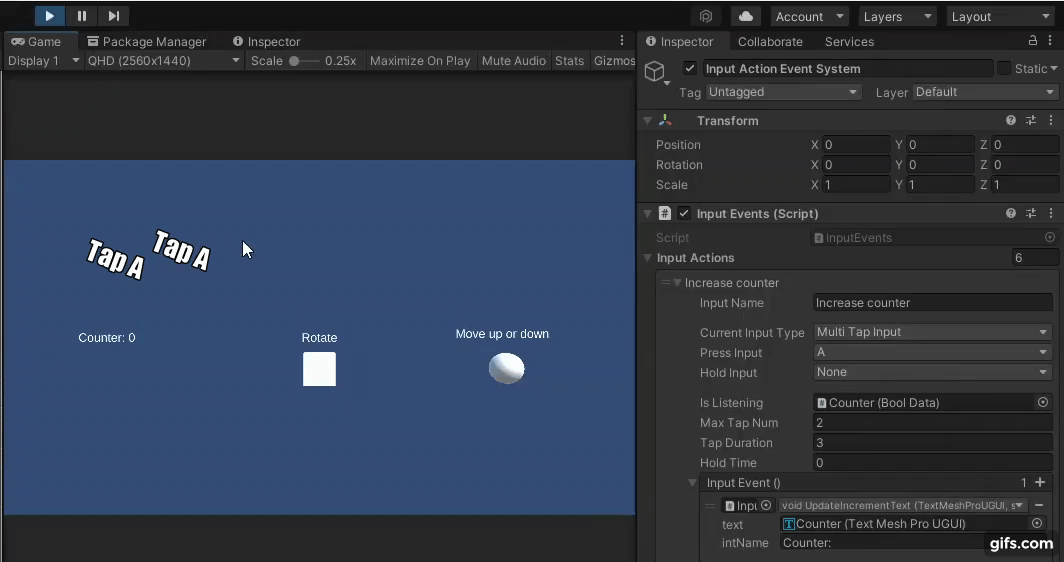Open the Current Input Type dropdown
1064x562 pixels.
[931, 332]
